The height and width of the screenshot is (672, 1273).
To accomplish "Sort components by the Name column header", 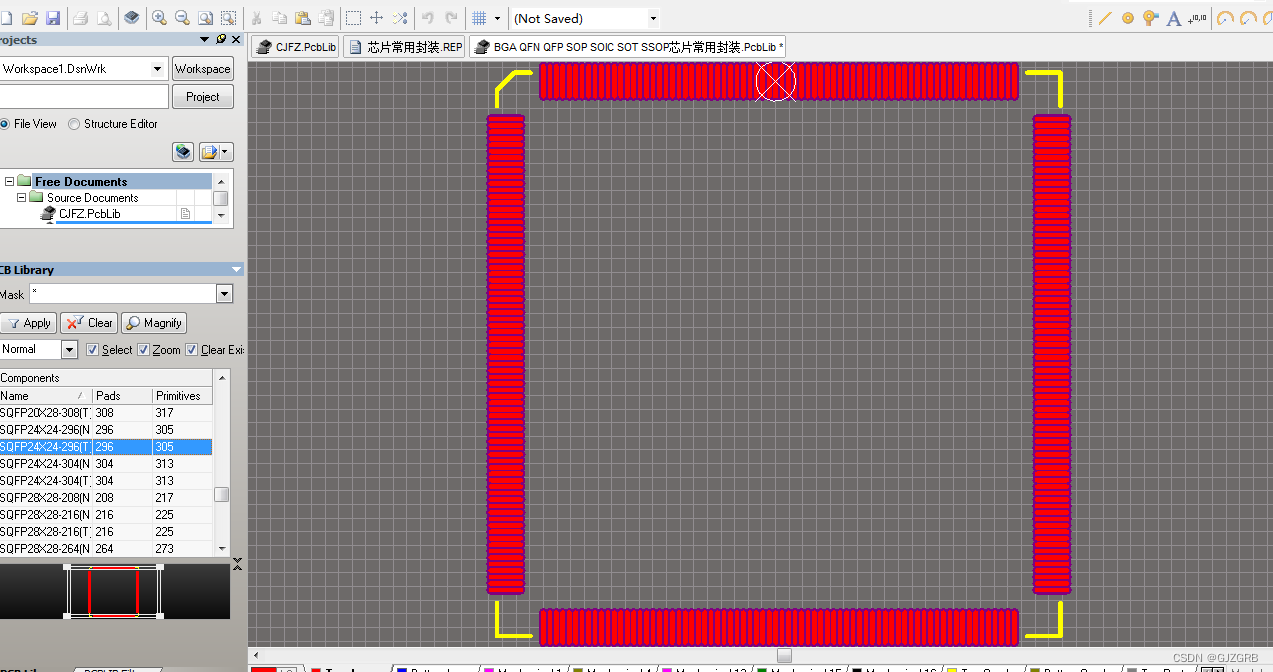I will pos(46,396).
